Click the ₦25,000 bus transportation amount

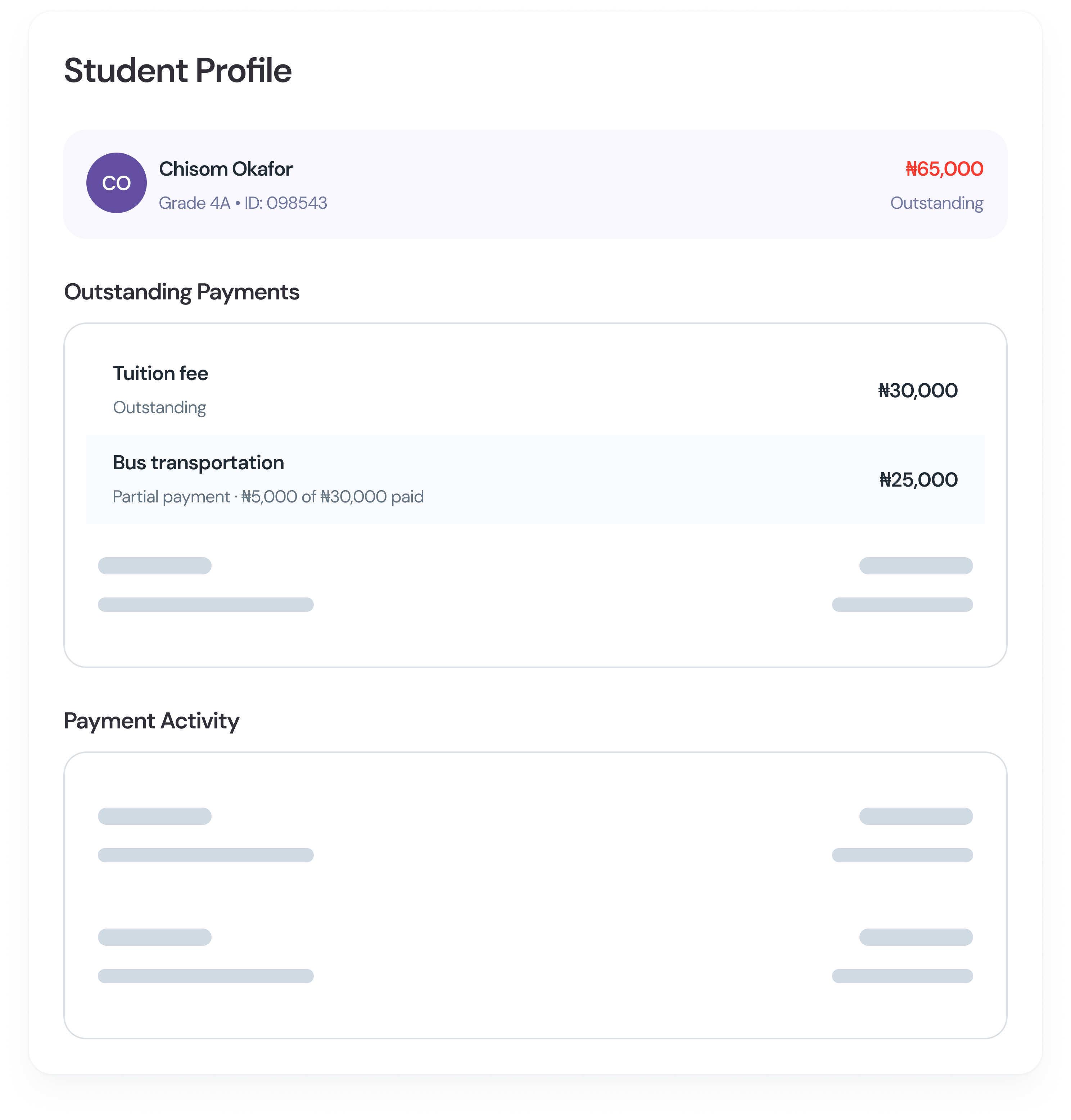point(918,479)
